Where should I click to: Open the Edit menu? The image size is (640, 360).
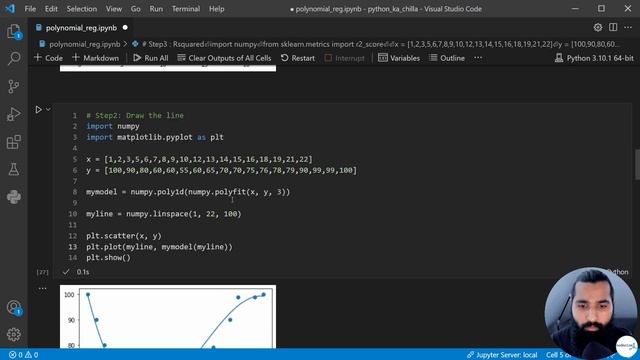coord(51,9)
